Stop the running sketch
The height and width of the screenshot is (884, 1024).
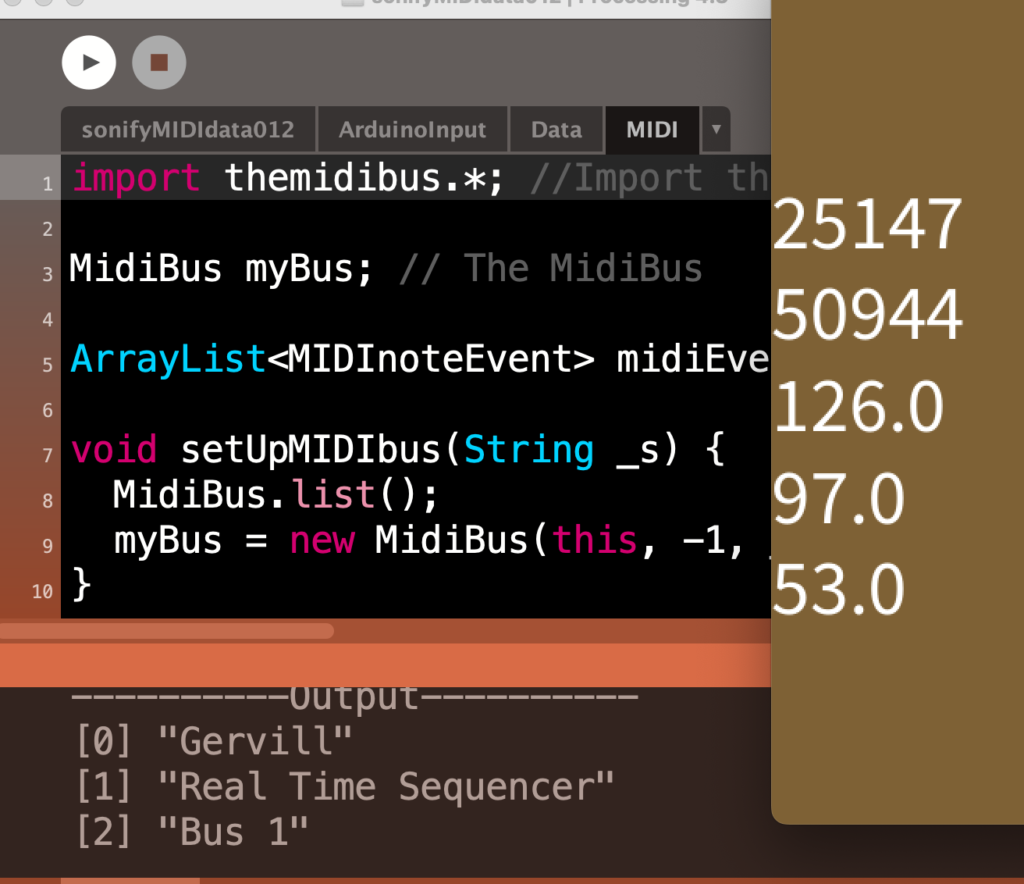click(159, 62)
